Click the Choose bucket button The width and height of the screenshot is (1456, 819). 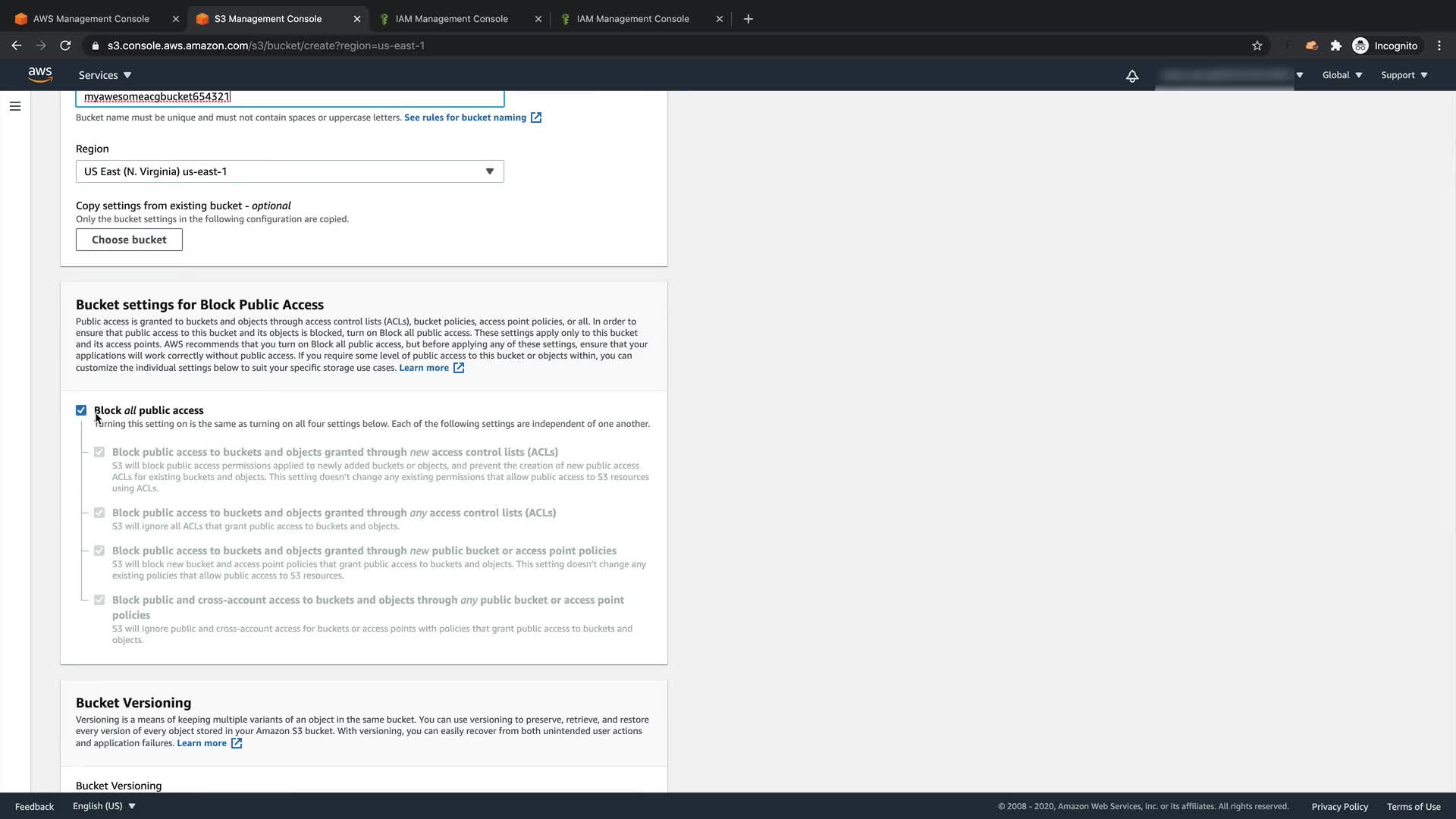point(129,240)
